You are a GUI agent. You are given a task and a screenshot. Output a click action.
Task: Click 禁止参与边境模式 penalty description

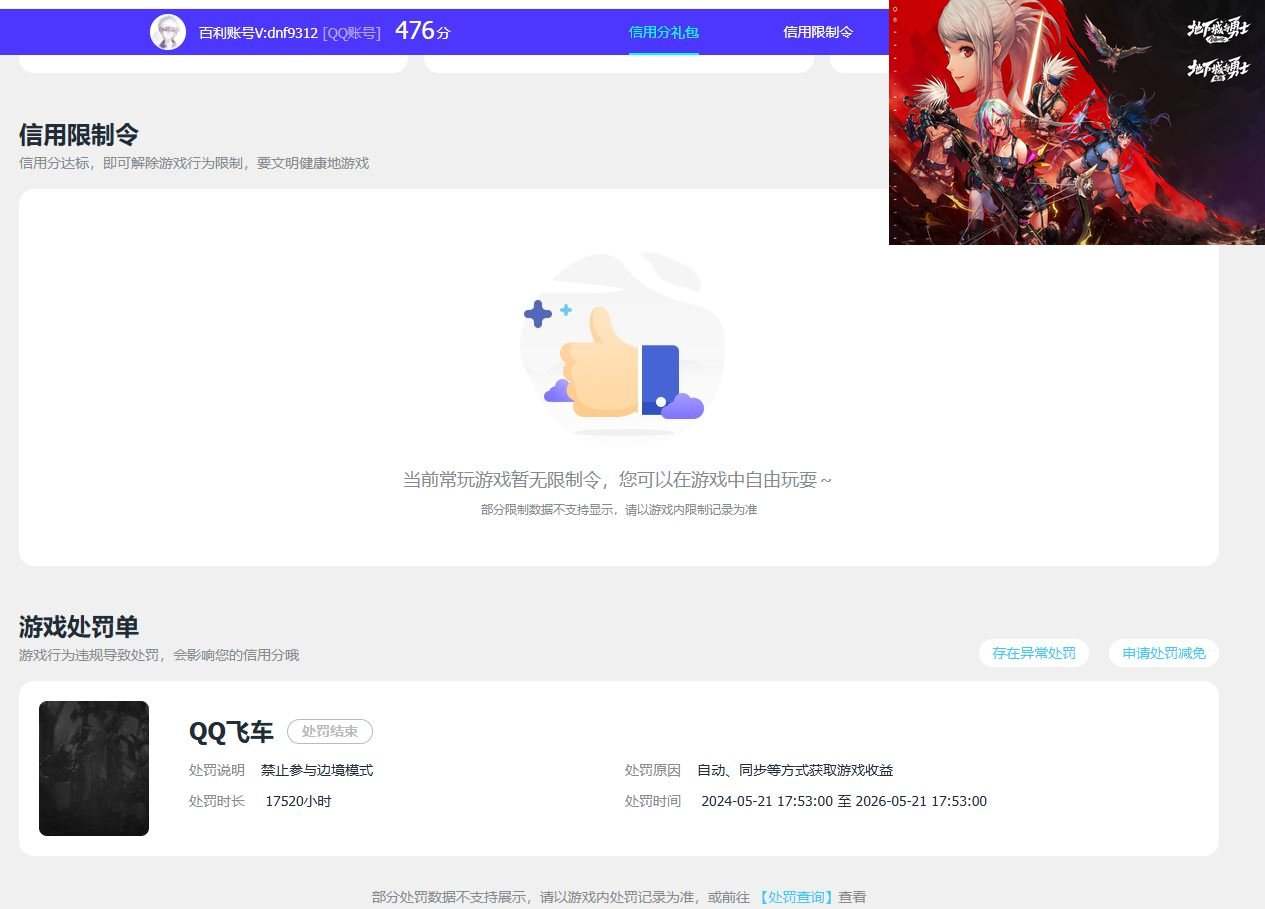(x=317, y=770)
